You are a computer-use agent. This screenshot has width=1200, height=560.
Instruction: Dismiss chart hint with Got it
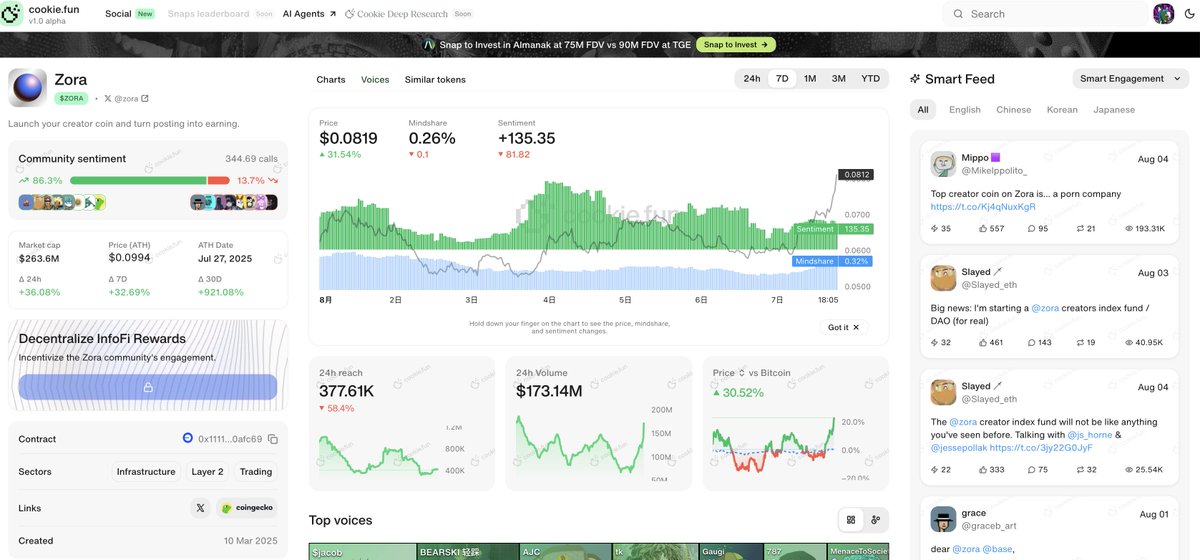point(844,327)
